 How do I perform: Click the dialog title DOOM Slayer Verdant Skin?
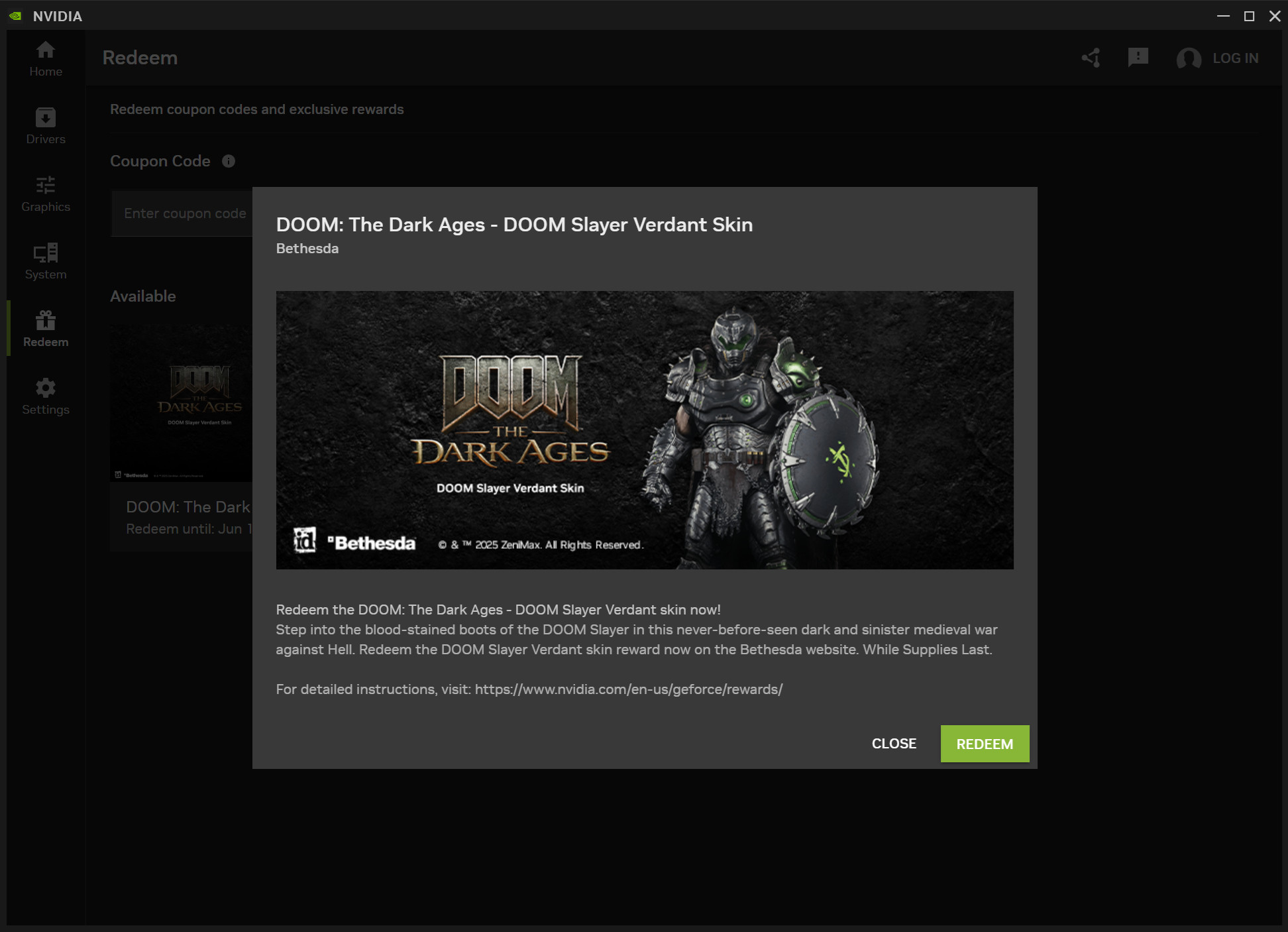coord(514,225)
